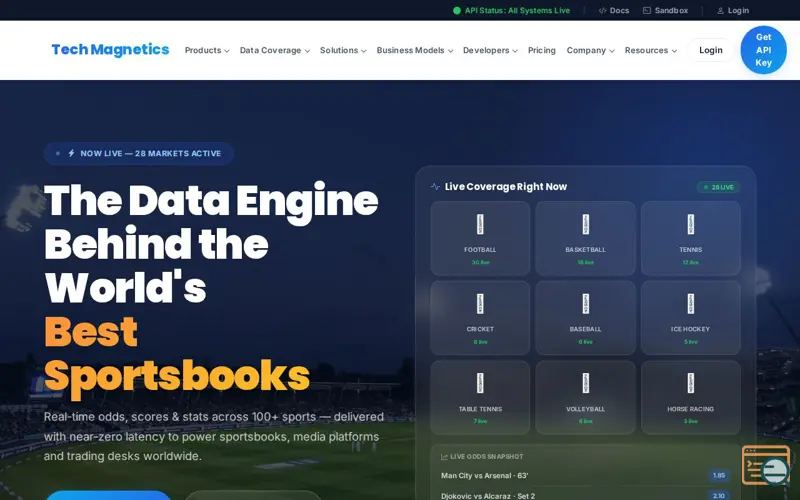Viewport: 800px width, 500px height.
Task: Open the floating chat widget icon
Action: click(766, 465)
